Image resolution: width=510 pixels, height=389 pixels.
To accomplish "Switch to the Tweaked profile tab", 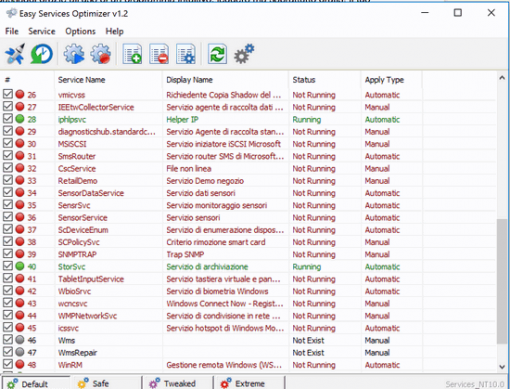I will coord(177,383).
